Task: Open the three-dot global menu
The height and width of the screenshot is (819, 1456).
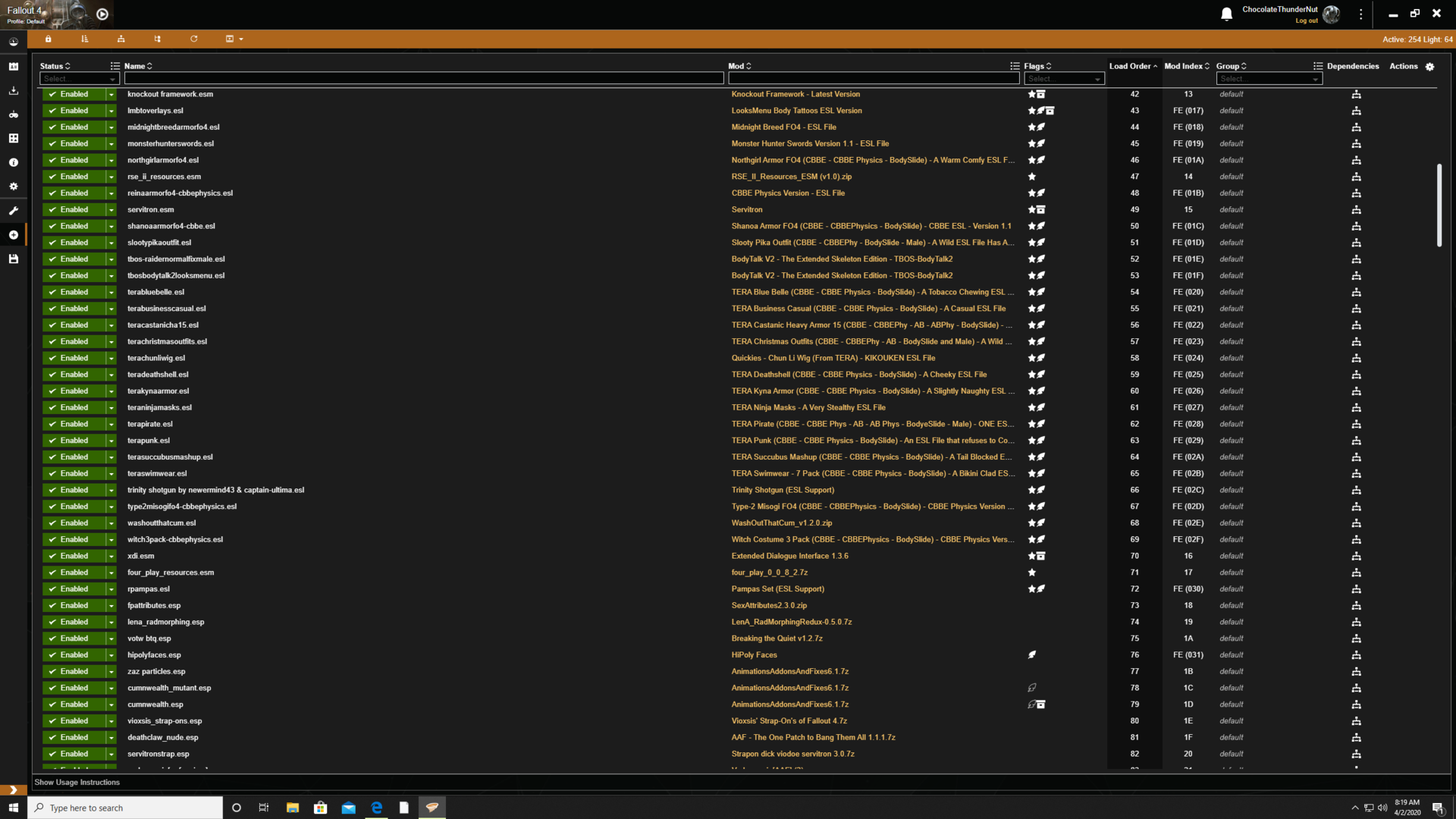Action: coord(1360,14)
